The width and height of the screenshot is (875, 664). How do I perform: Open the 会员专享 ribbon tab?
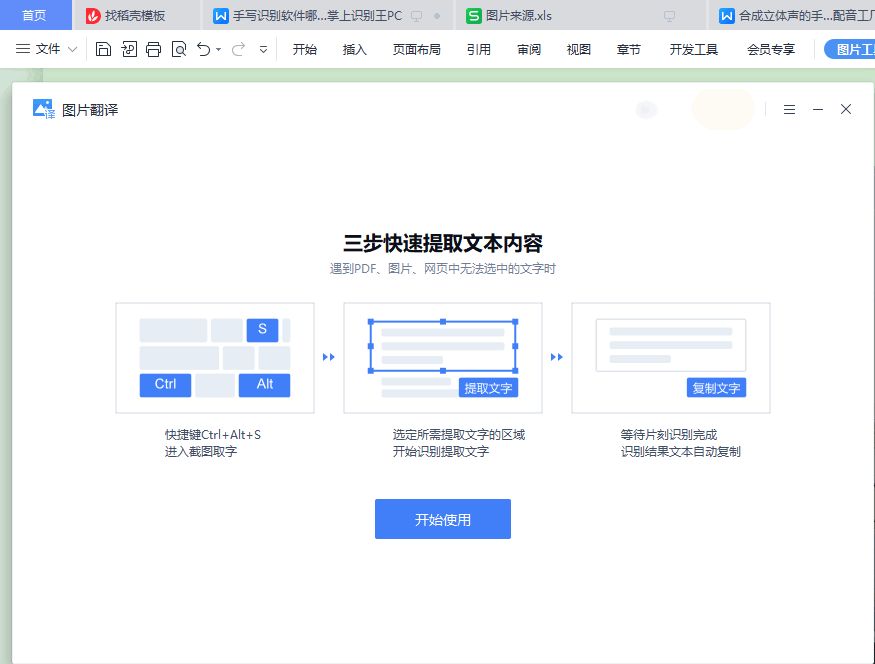coord(771,50)
